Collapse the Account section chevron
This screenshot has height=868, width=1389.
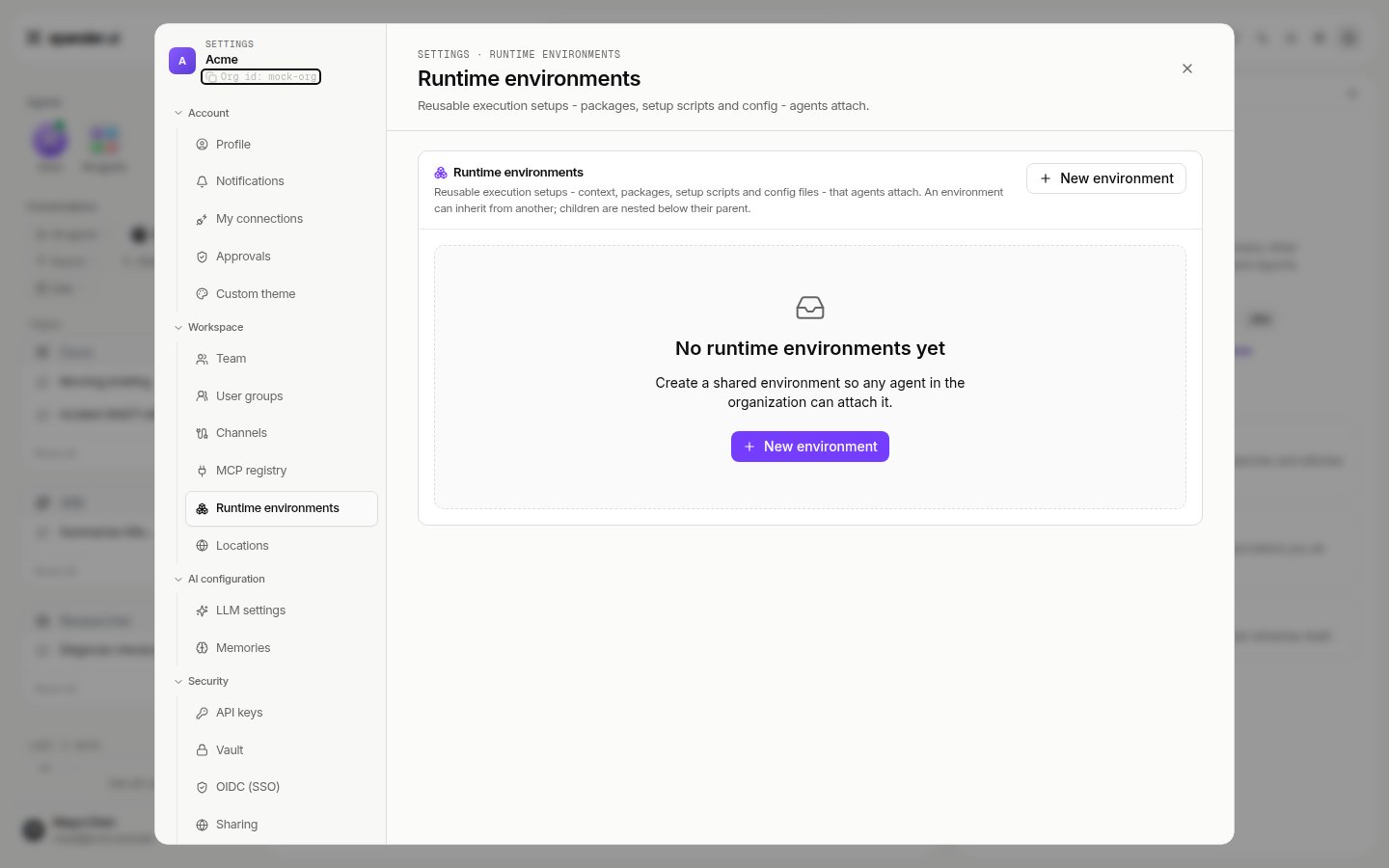(x=178, y=113)
